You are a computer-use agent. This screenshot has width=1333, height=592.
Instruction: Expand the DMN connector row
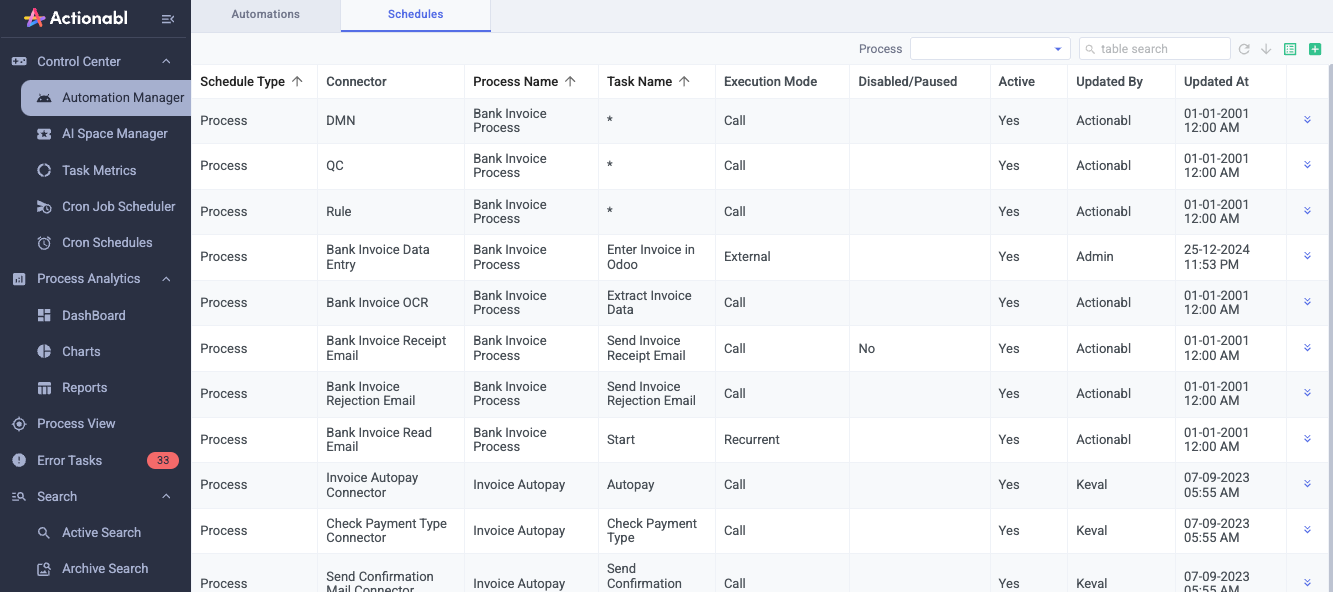[x=1307, y=120]
